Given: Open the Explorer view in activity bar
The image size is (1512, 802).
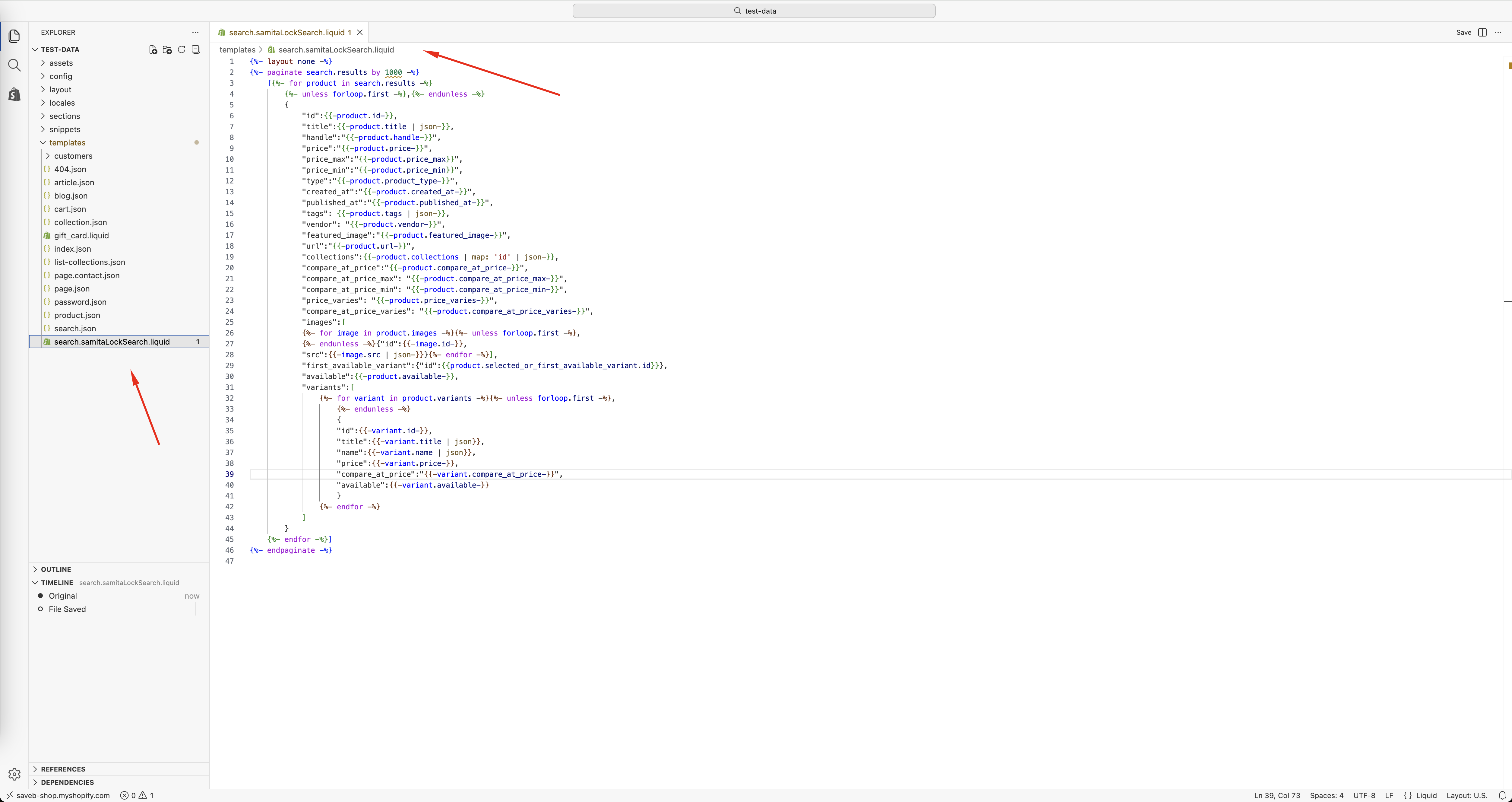Looking at the screenshot, I should [x=15, y=37].
